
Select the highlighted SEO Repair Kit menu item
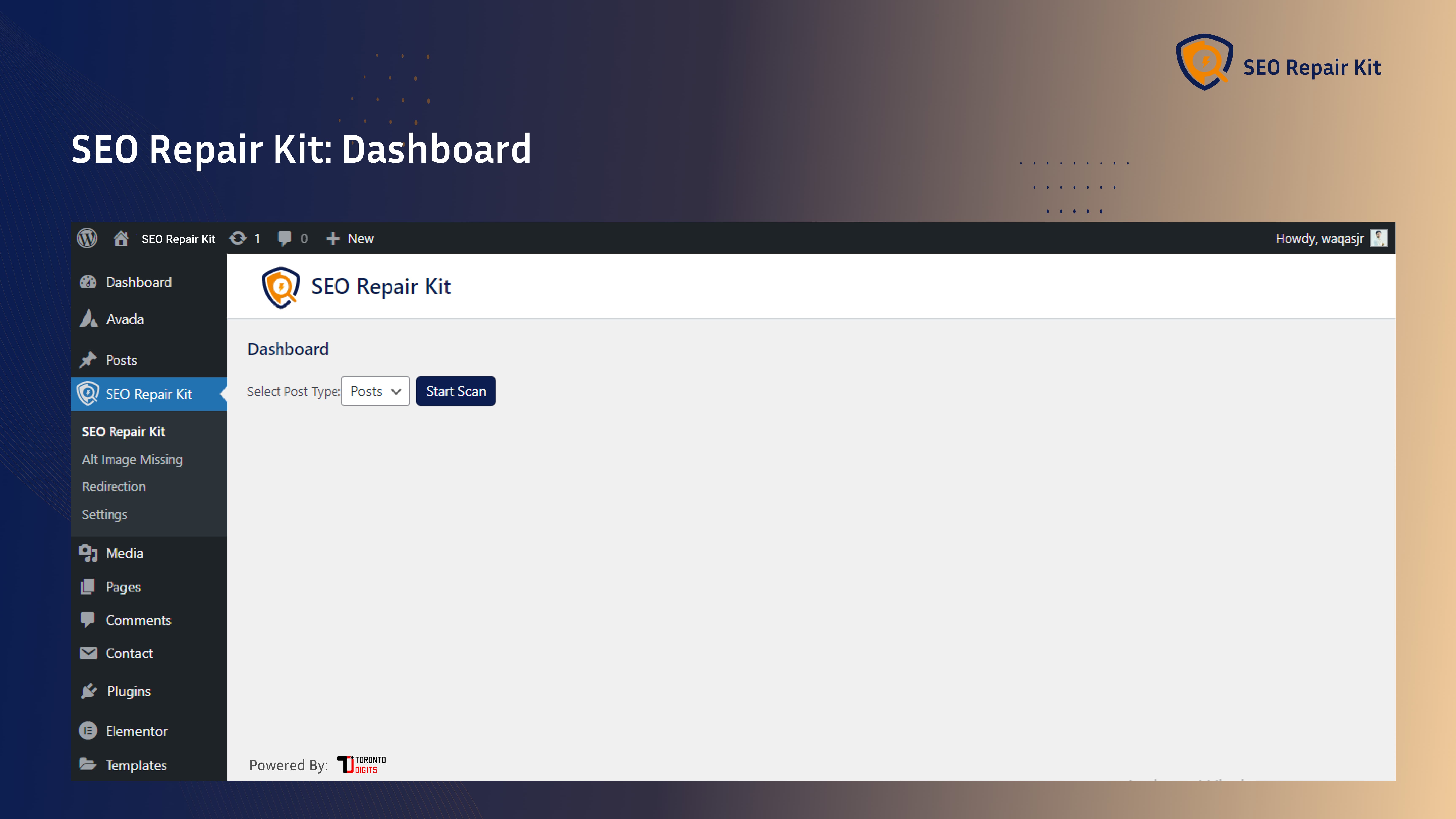[x=149, y=394]
